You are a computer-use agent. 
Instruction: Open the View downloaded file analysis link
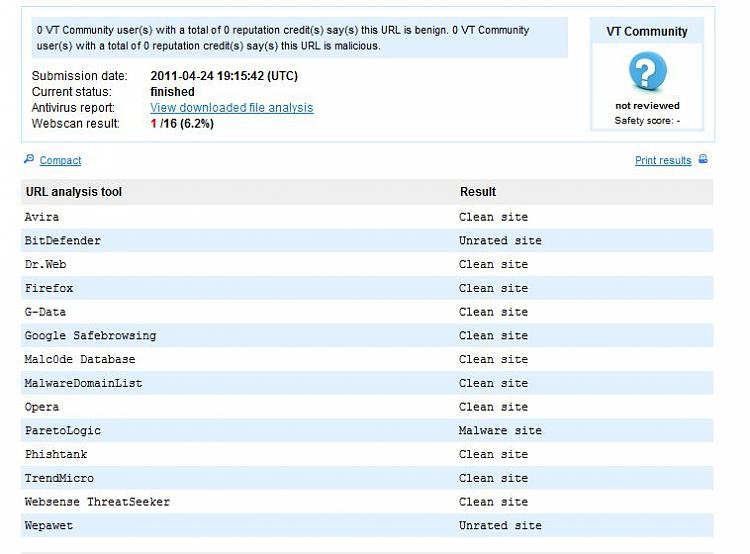(232, 108)
